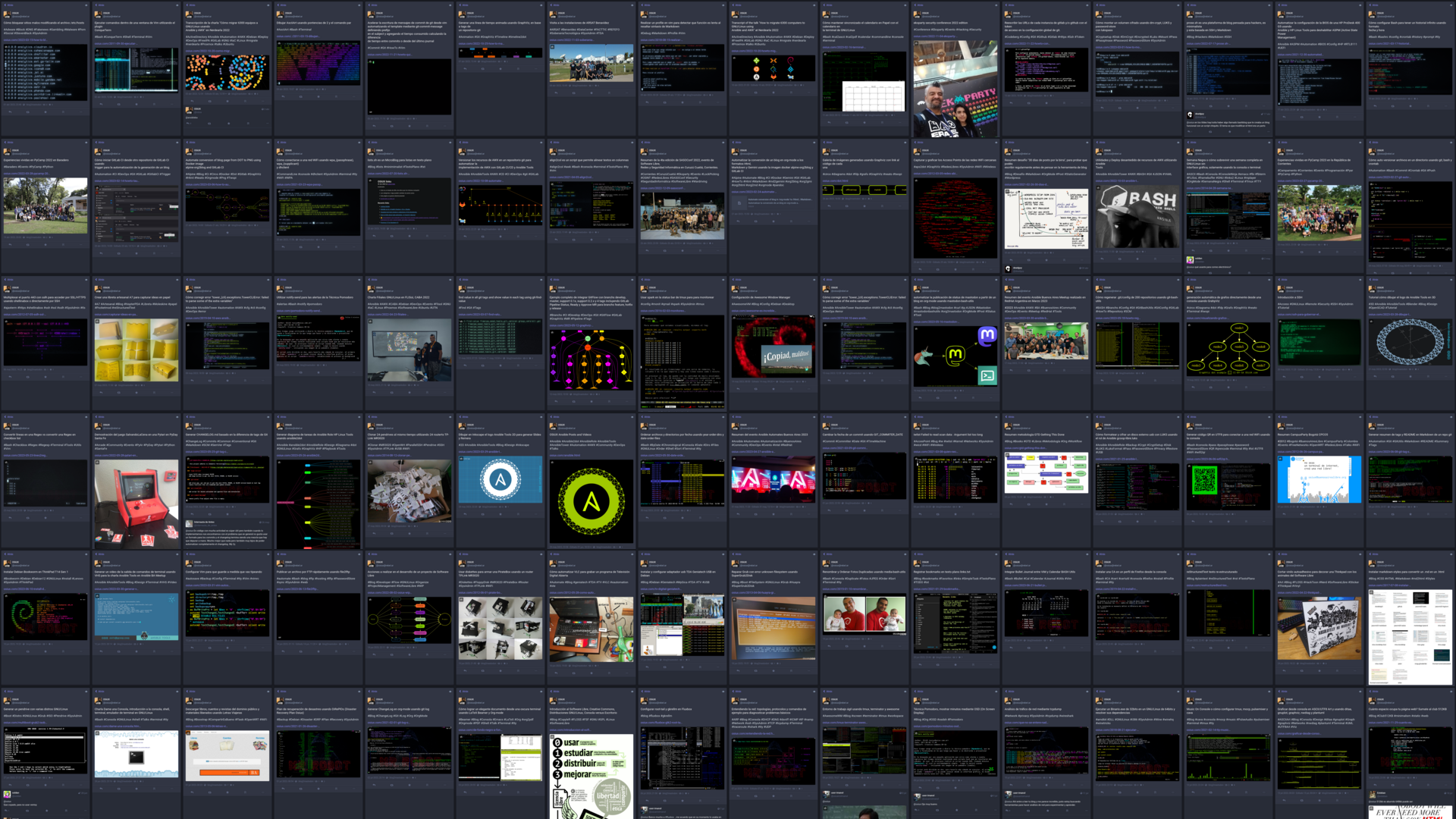Click Atrás on the /etc/hosts post column
Viewport: 1456px width, 819px height.
pyautogui.click(x=9, y=5)
